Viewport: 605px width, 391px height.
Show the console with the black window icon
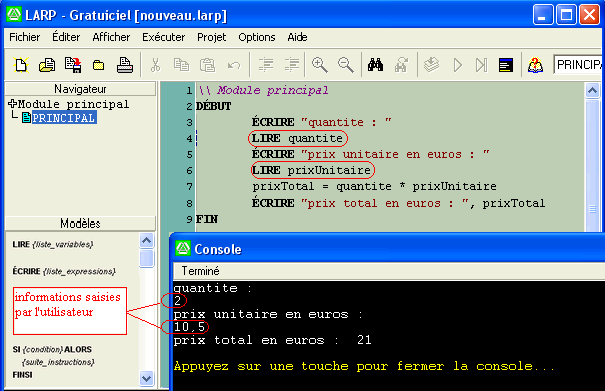tap(506, 65)
